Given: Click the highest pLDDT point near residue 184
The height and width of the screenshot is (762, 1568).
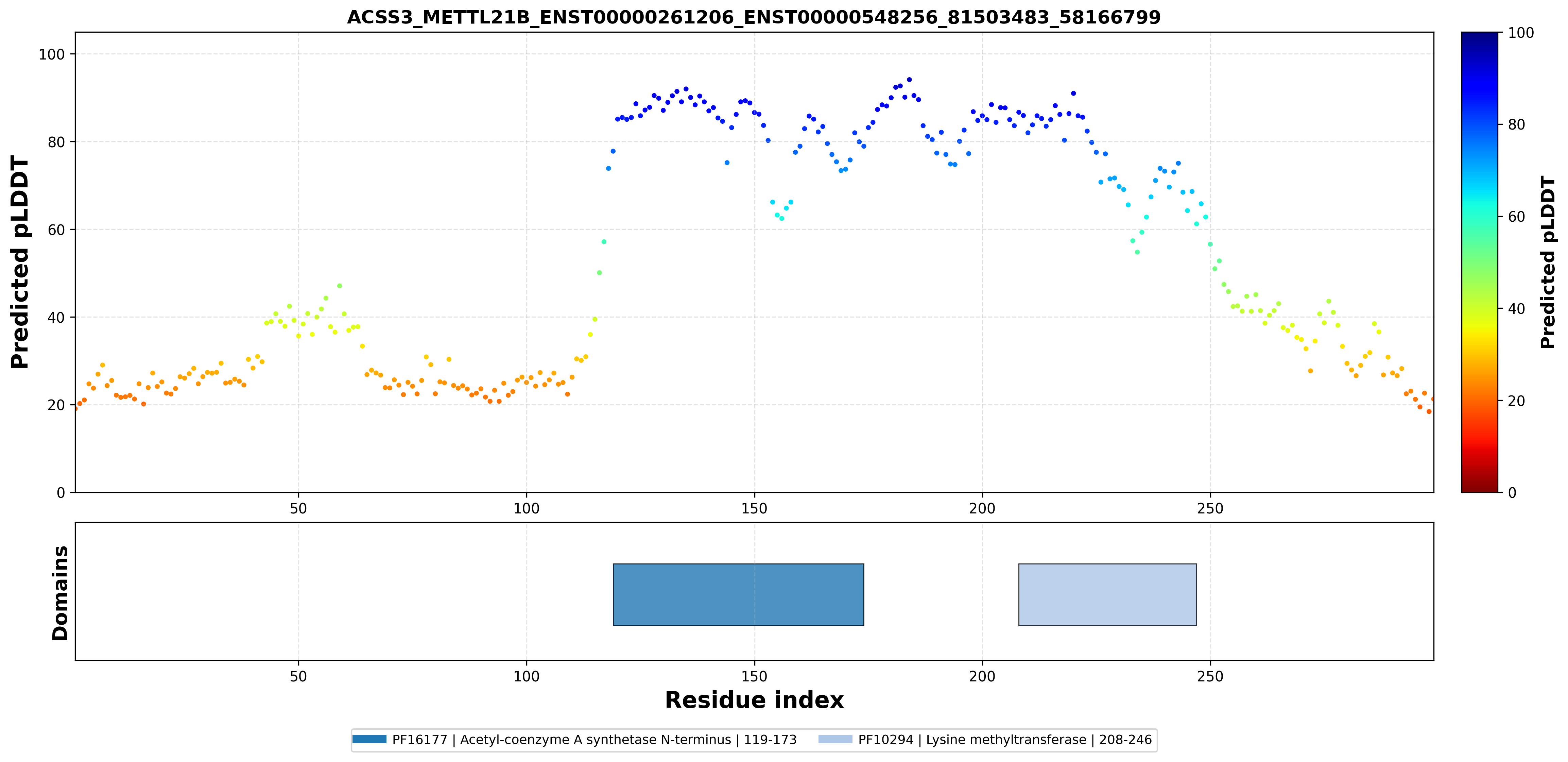Looking at the screenshot, I should click(909, 79).
